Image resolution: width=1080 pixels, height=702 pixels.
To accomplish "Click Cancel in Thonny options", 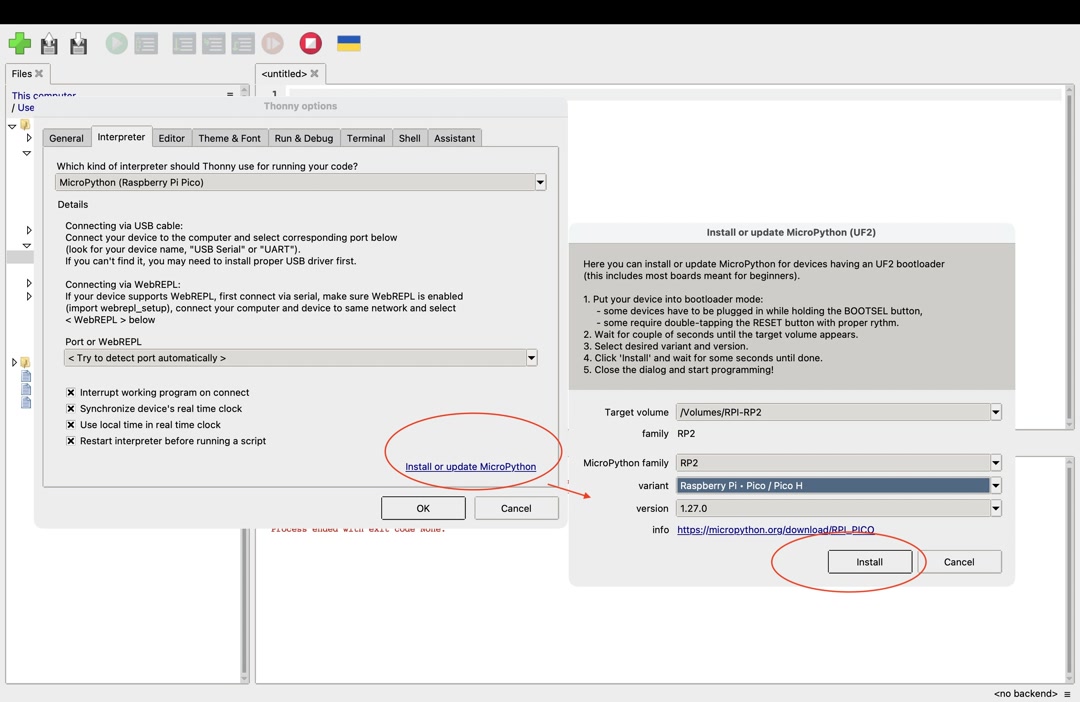I will [x=516, y=508].
